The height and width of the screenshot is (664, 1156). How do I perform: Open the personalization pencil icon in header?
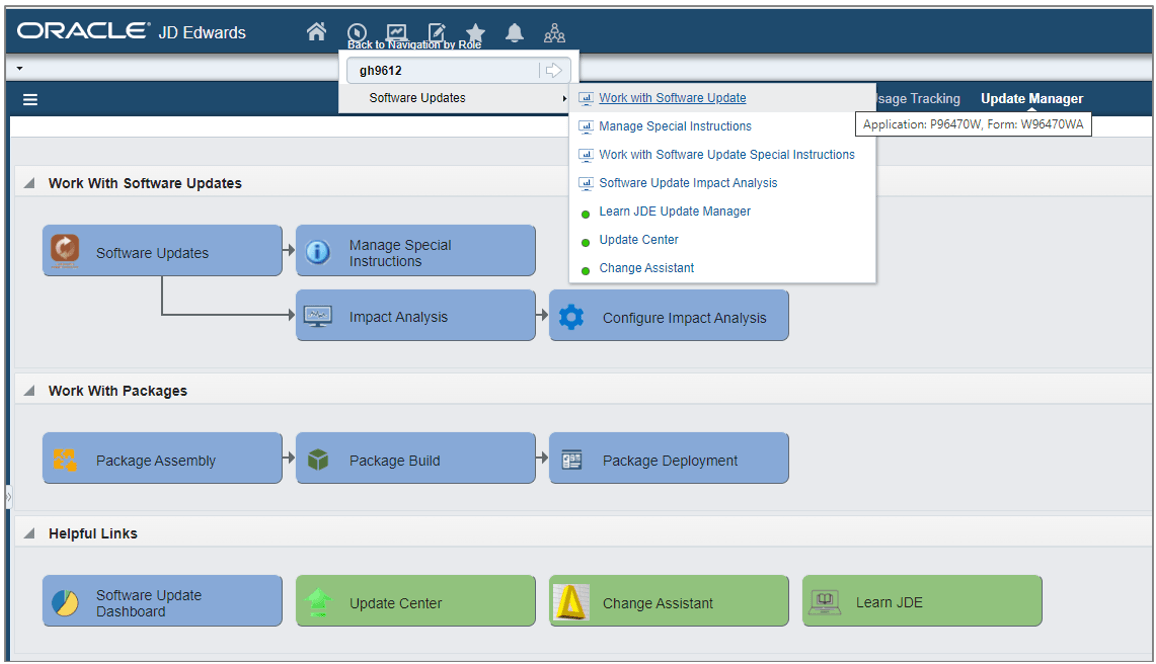coord(436,32)
